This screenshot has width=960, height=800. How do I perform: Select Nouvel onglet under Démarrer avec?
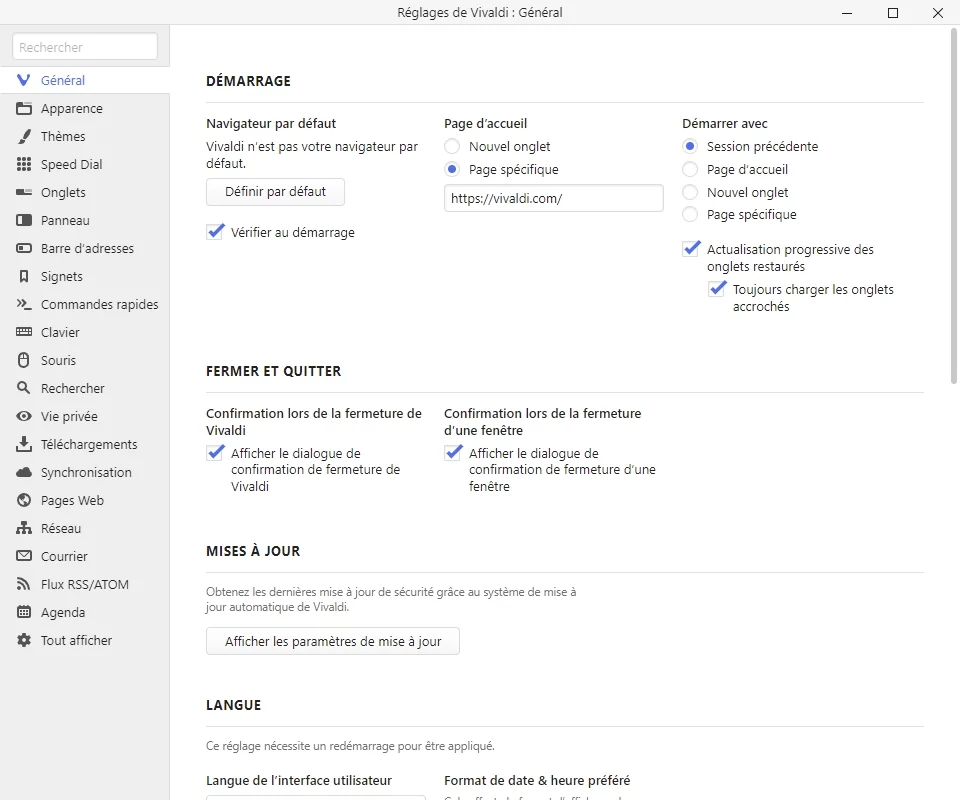(x=690, y=192)
